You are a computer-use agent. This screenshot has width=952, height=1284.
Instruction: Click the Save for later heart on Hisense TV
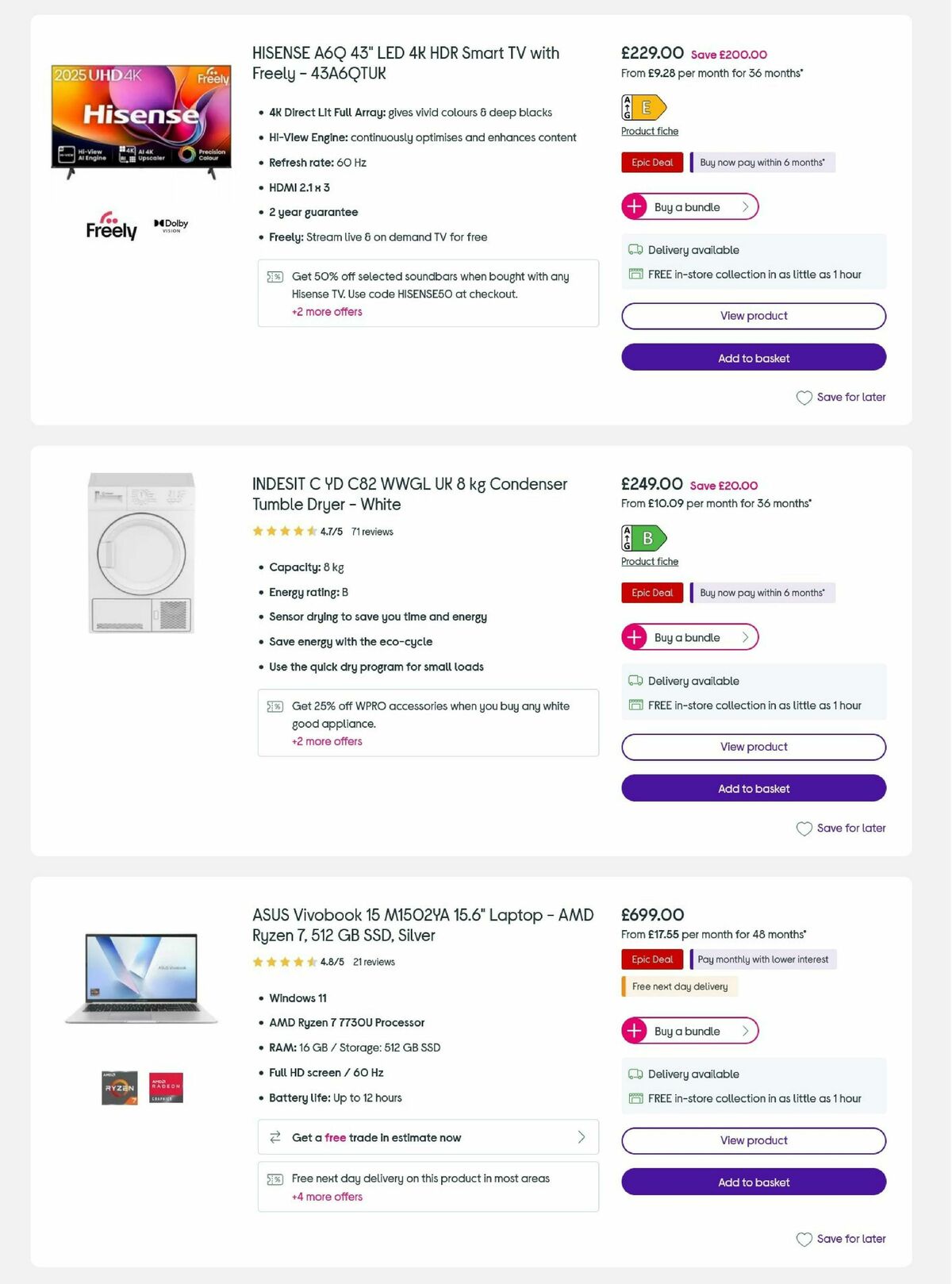[804, 397]
